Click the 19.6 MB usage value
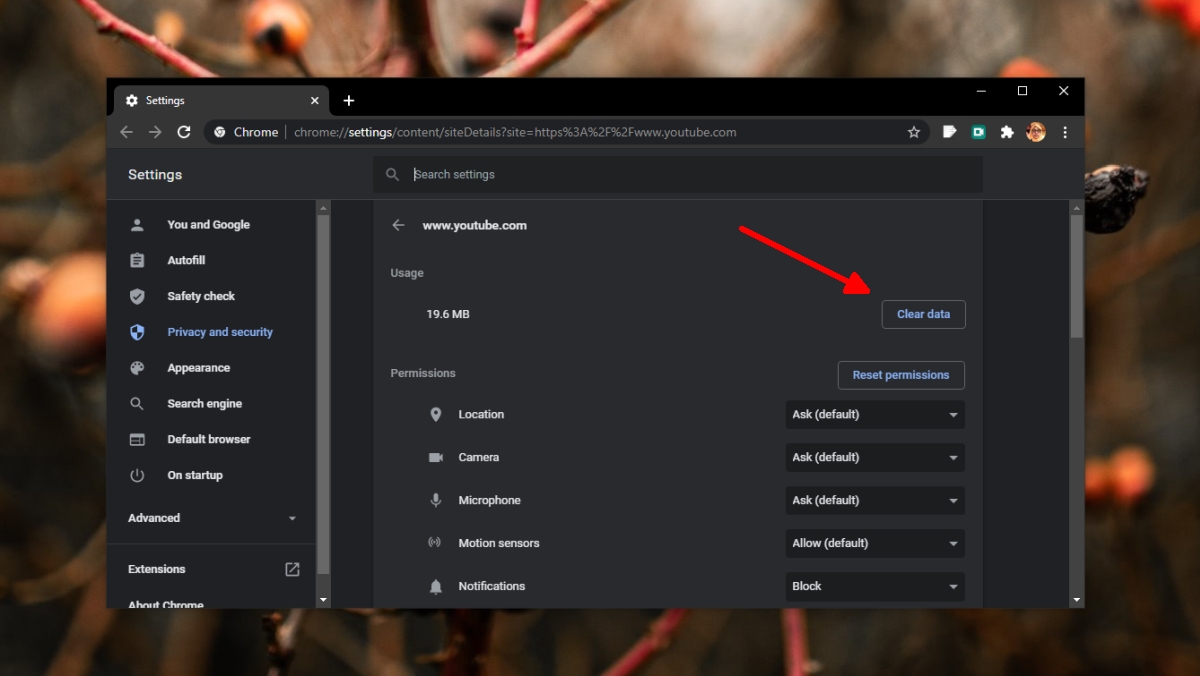This screenshot has height=676, width=1200. pyautogui.click(x=448, y=314)
